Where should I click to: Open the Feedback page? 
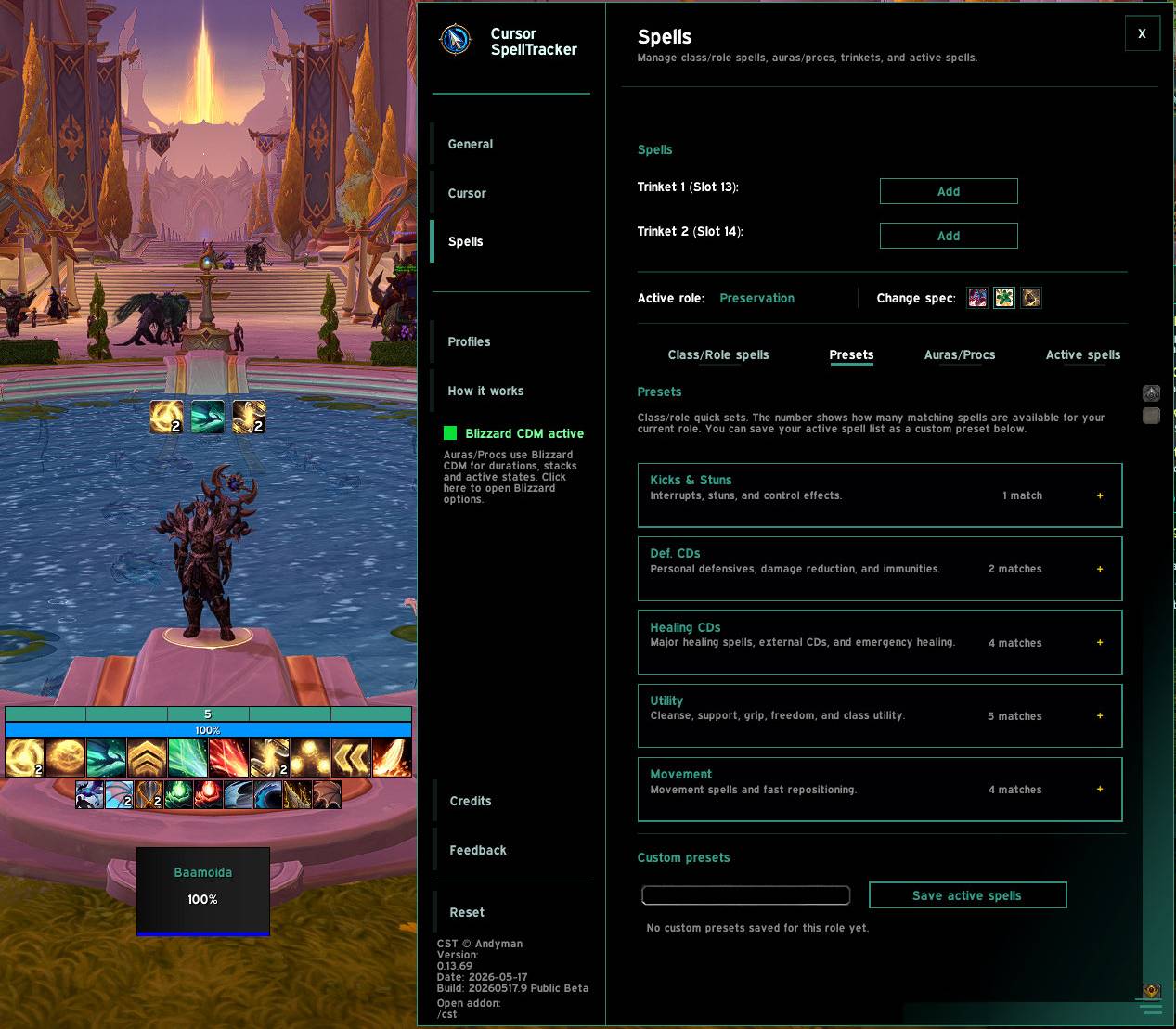510,850
